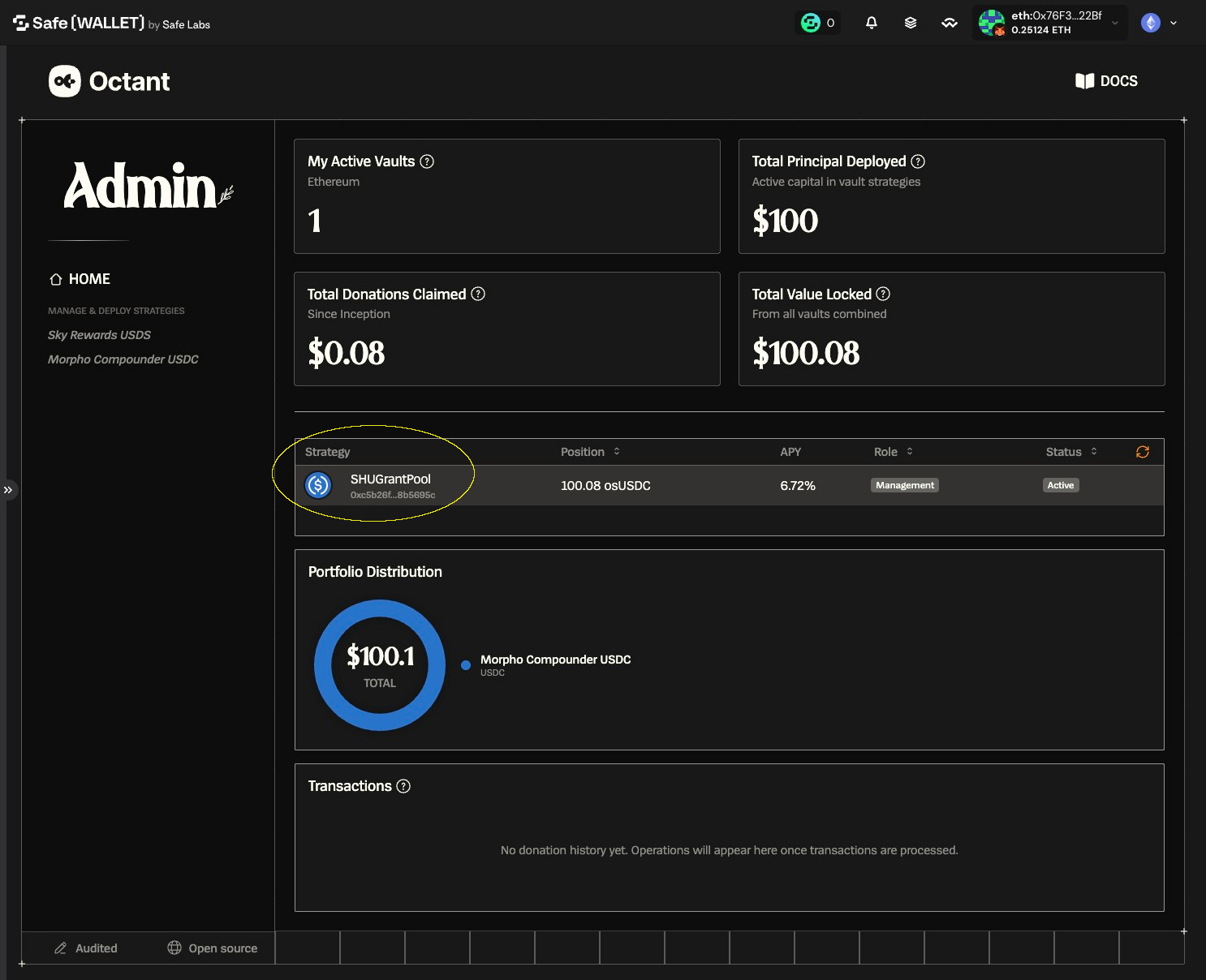Screen dimensions: 1206x980
Task: Show help for Total Principal Deployed
Action: pos(918,161)
